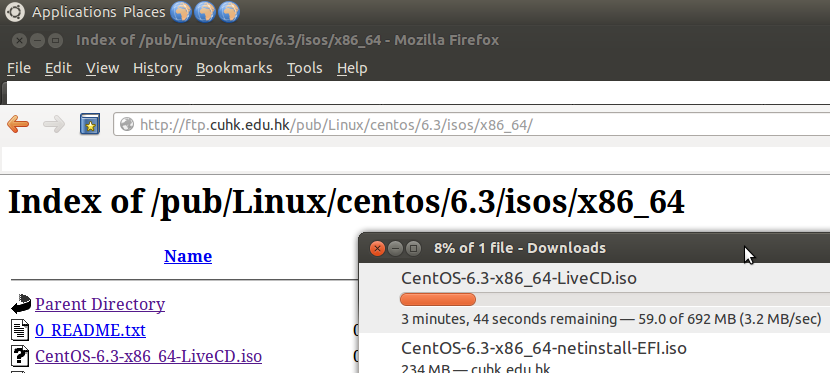The height and width of the screenshot is (373, 830).
Task: Open the Applications menu in top panel
Action: coord(74,12)
